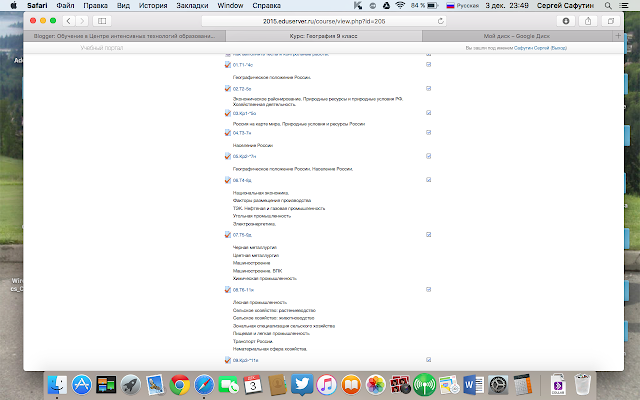Open Wi-Fi status menu
Image resolution: width=640 pixels, height=400 pixels.
(x=400, y=5)
